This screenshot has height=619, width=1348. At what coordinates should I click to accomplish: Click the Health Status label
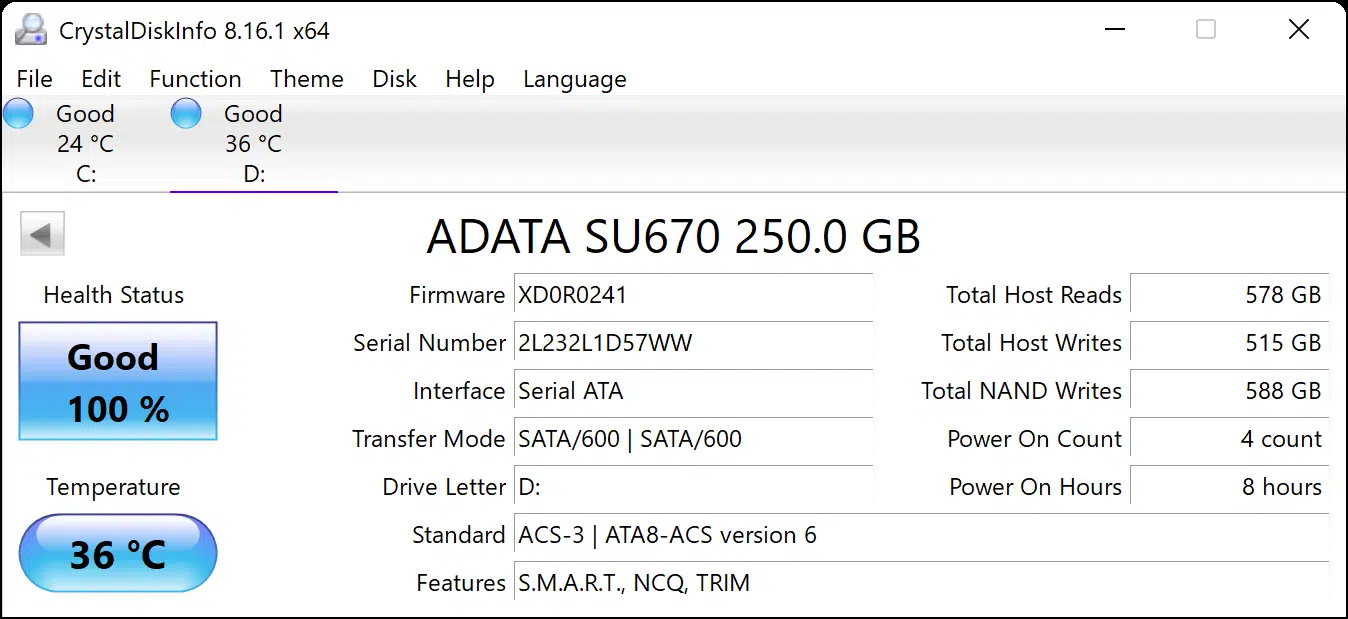(114, 295)
